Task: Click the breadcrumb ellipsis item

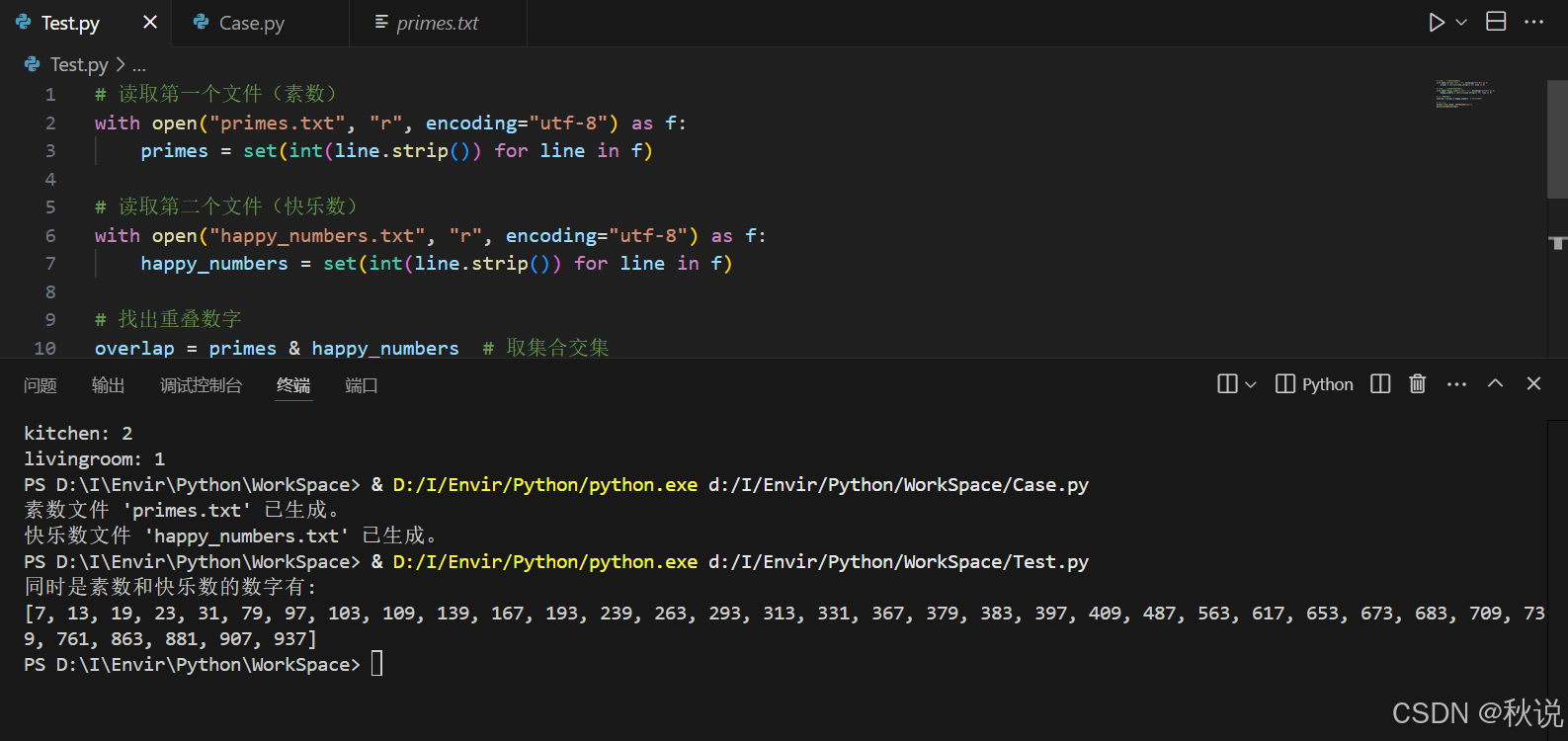Action: (139, 65)
